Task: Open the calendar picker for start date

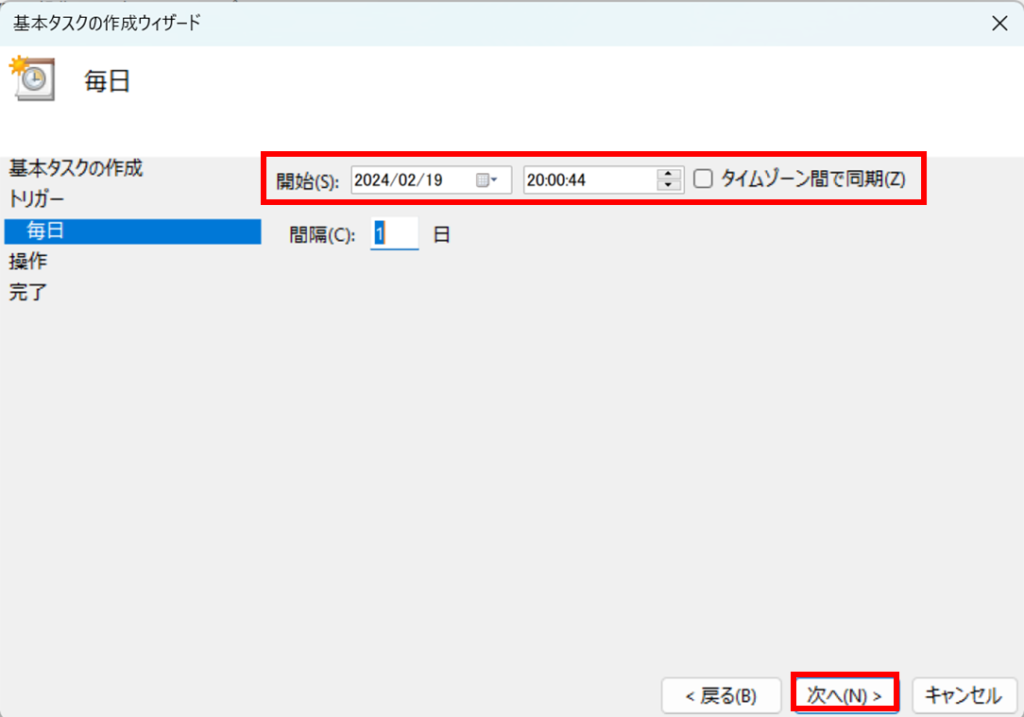Action: coord(486,180)
